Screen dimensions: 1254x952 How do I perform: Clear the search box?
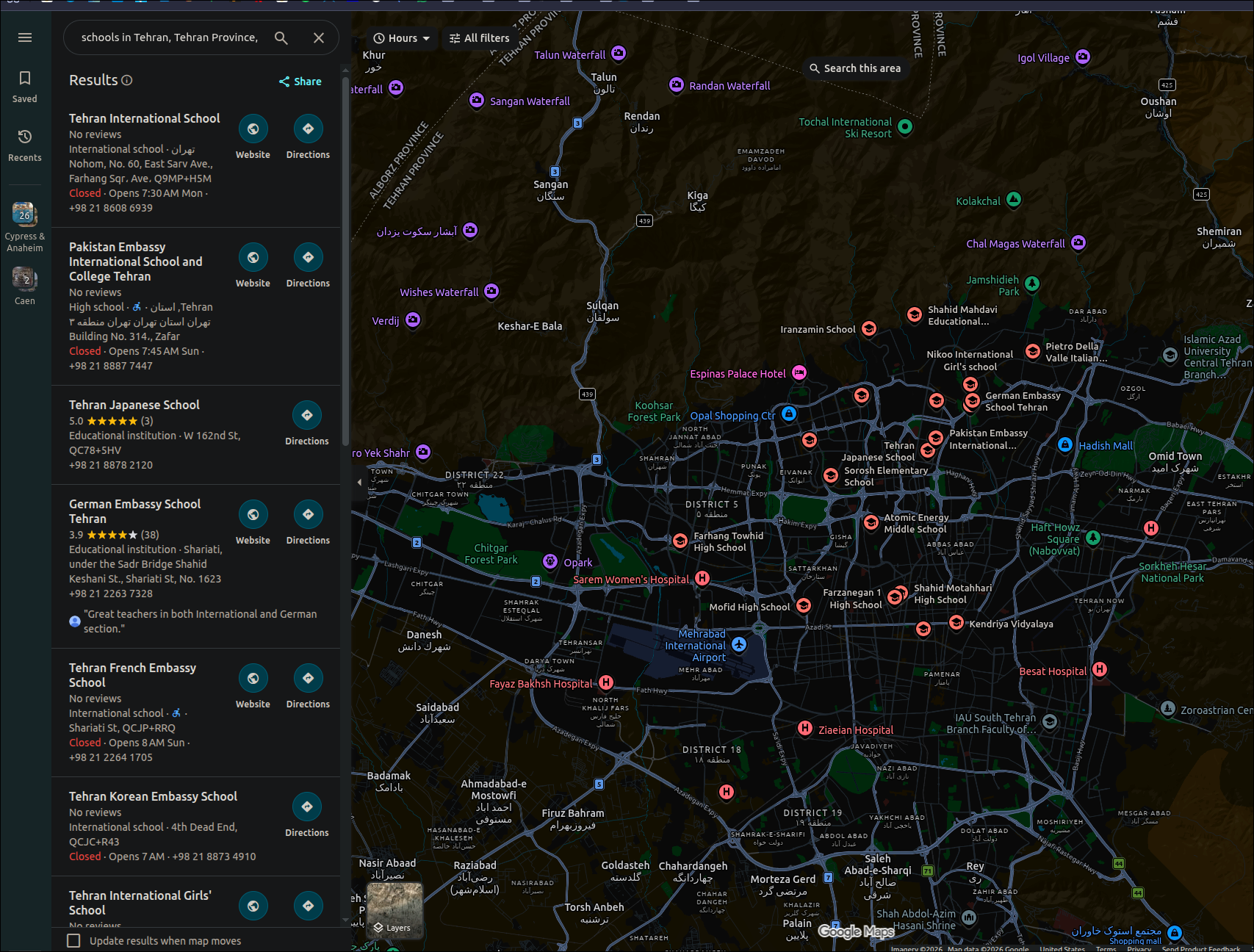click(319, 37)
